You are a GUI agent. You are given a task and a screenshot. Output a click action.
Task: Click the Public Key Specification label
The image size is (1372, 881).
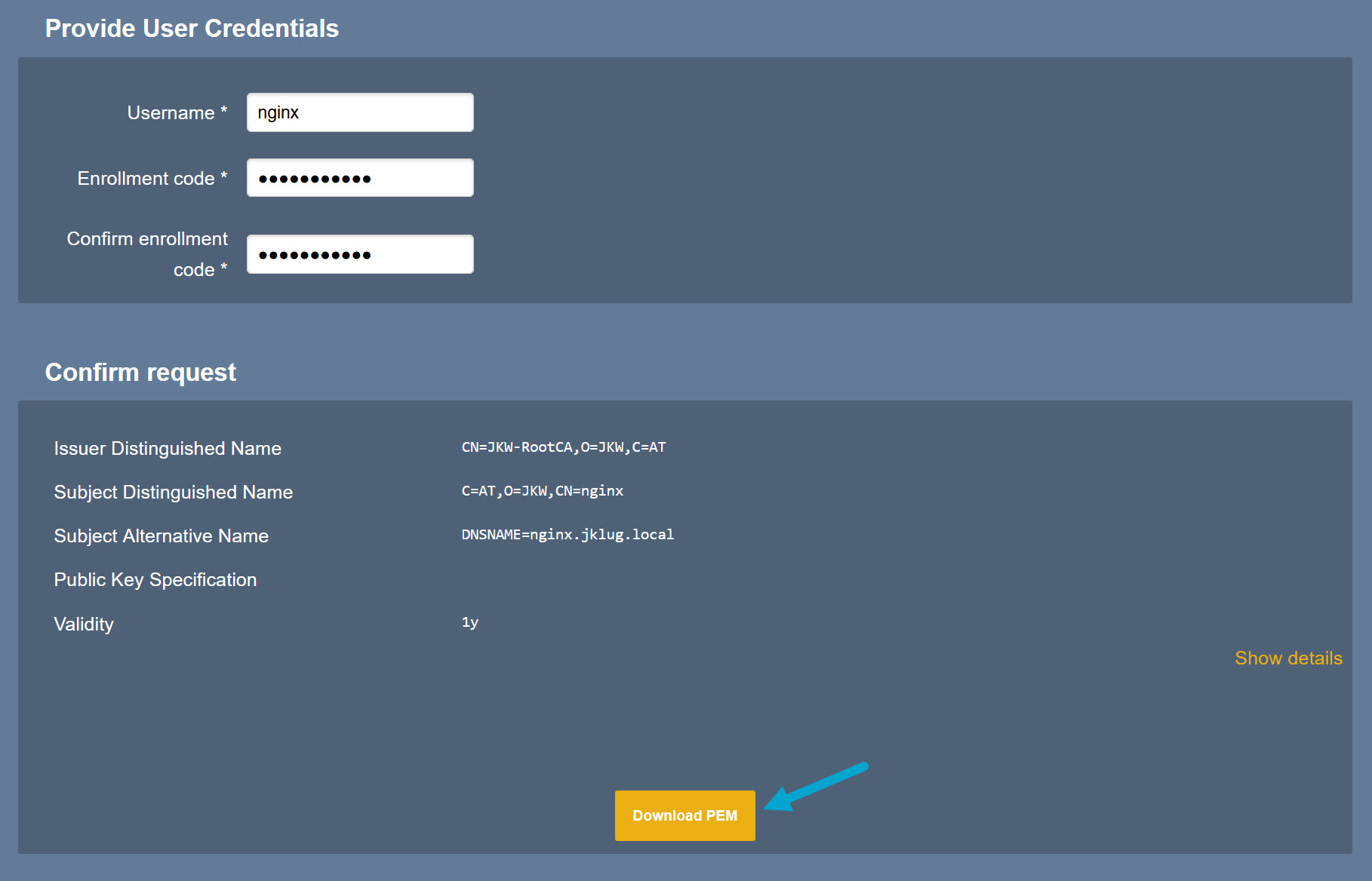155,580
